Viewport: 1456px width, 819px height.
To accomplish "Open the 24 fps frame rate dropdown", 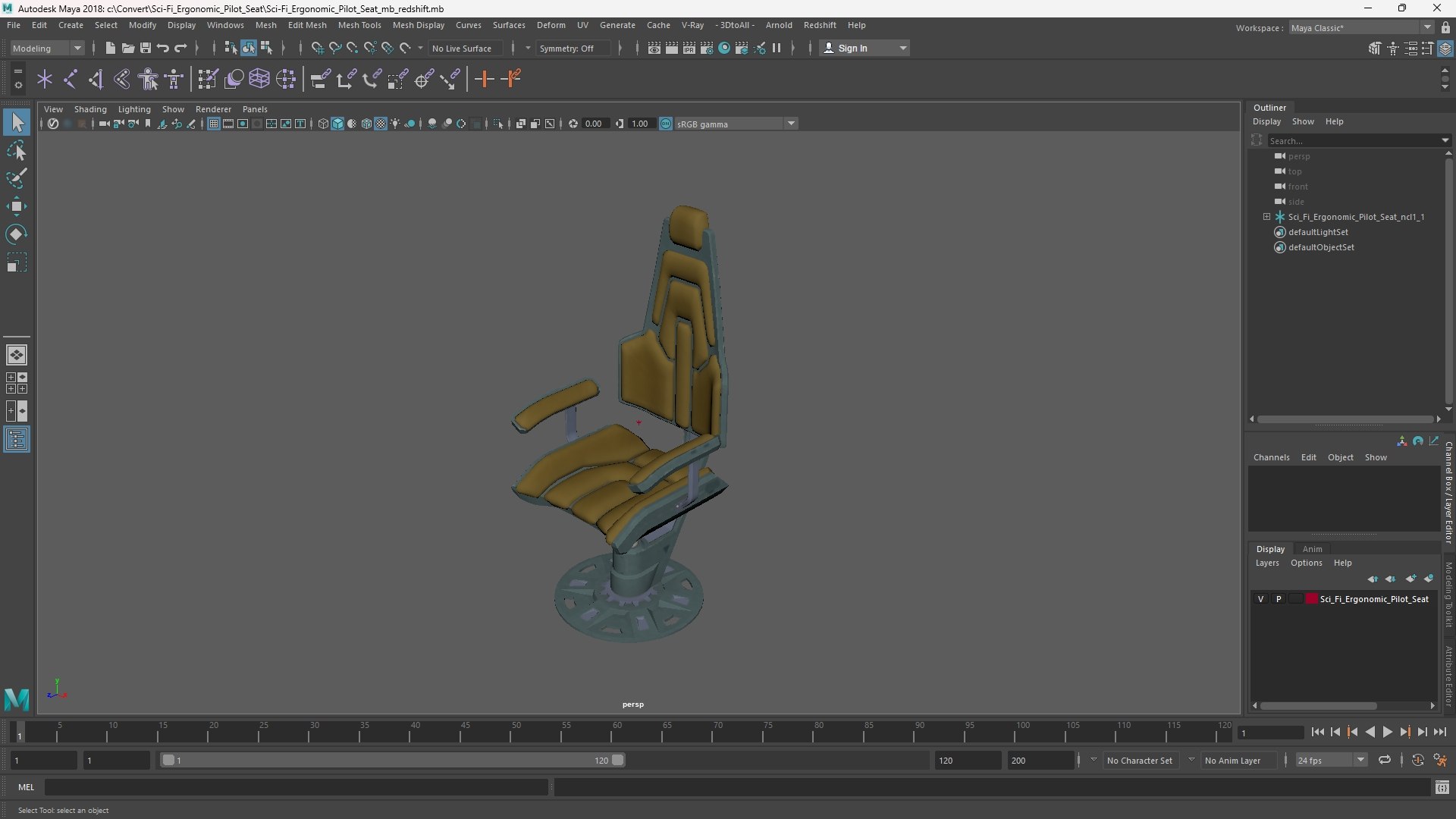I will [x=1331, y=760].
